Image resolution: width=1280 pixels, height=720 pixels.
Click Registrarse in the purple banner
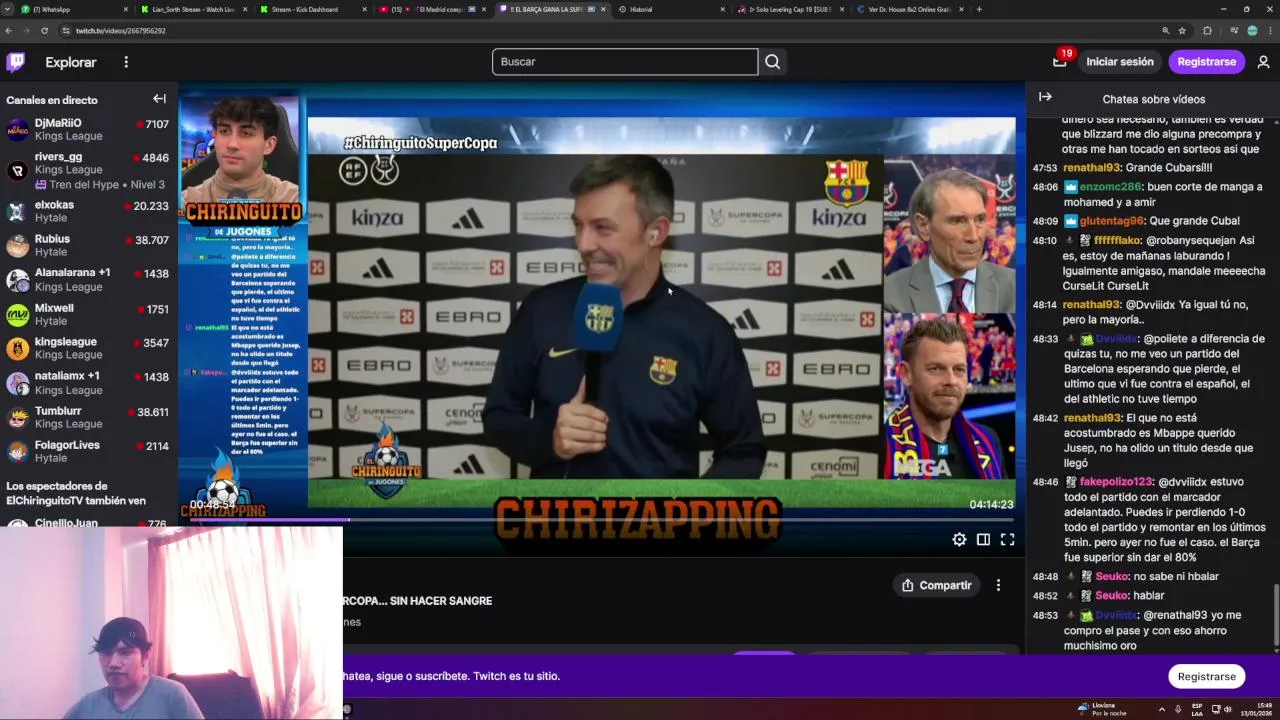coord(1206,676)
